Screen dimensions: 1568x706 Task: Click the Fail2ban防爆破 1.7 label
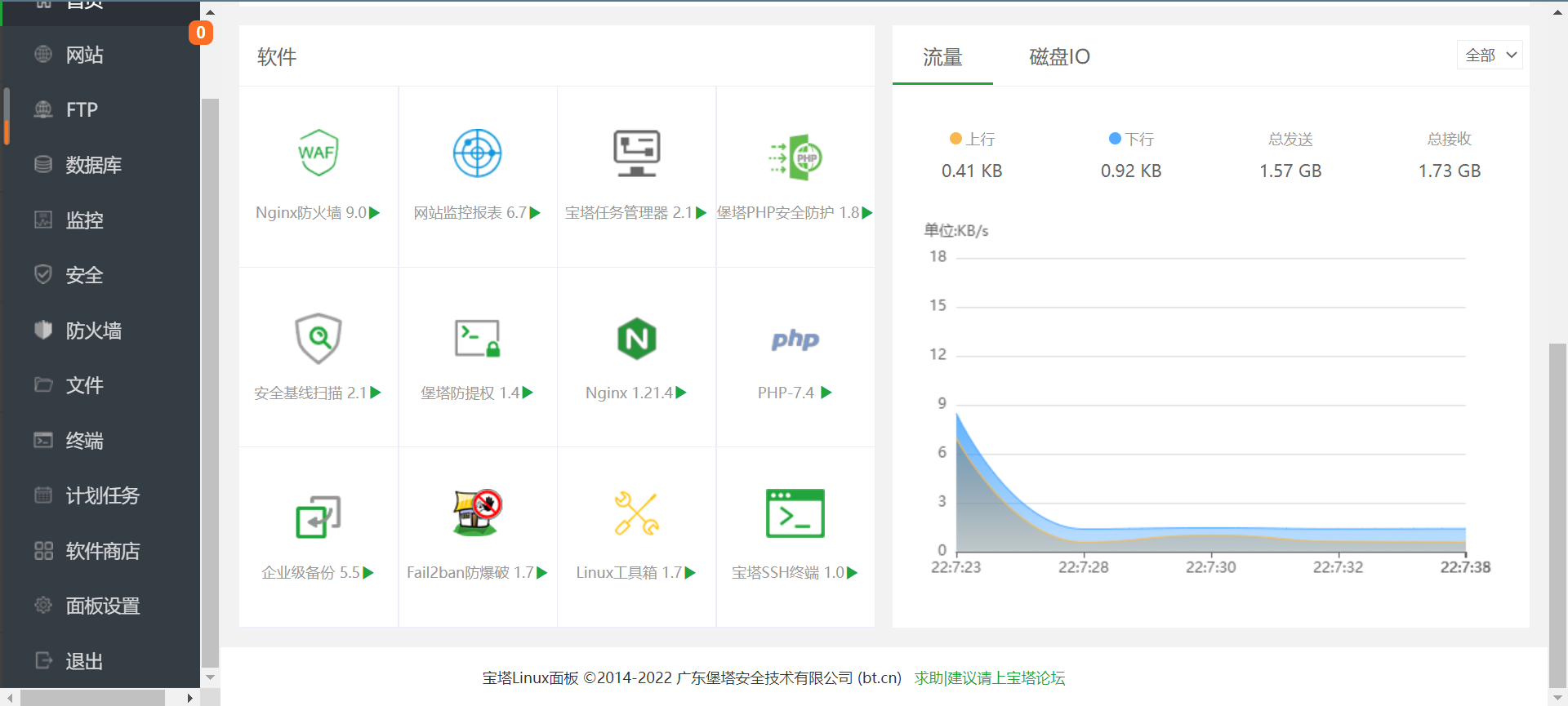[x=470, y=573]
